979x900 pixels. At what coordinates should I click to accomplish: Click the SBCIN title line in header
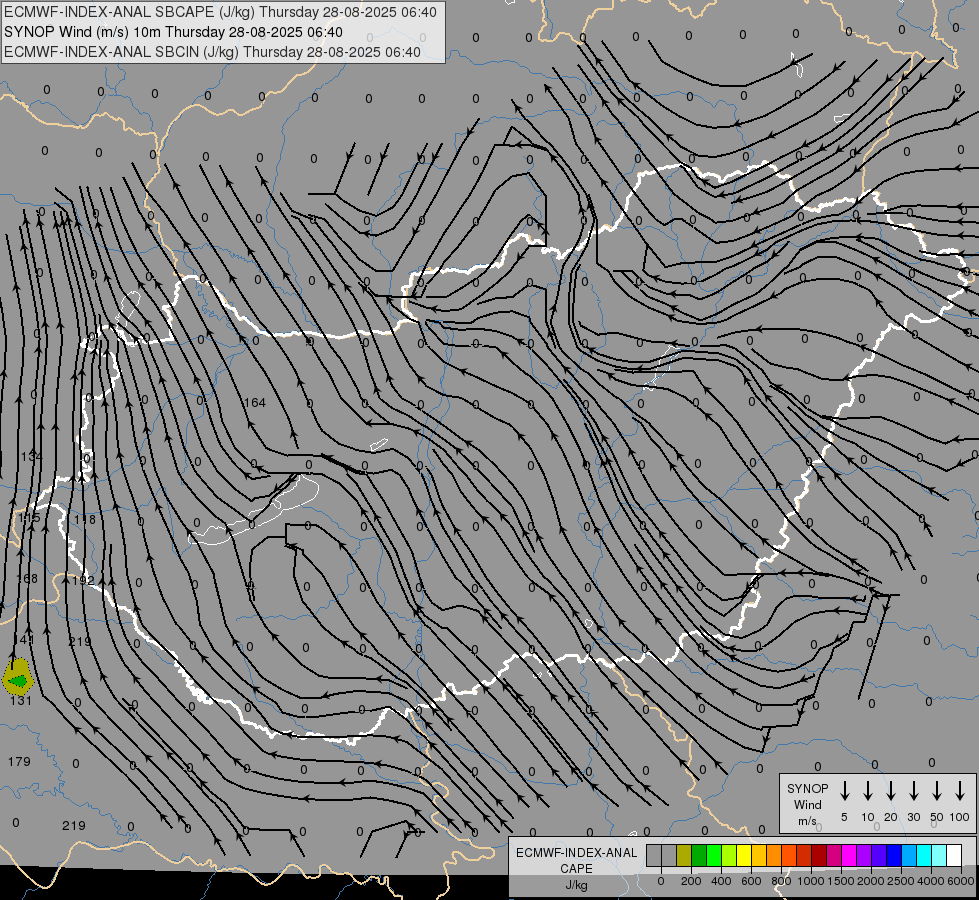(x=212, y=52)
